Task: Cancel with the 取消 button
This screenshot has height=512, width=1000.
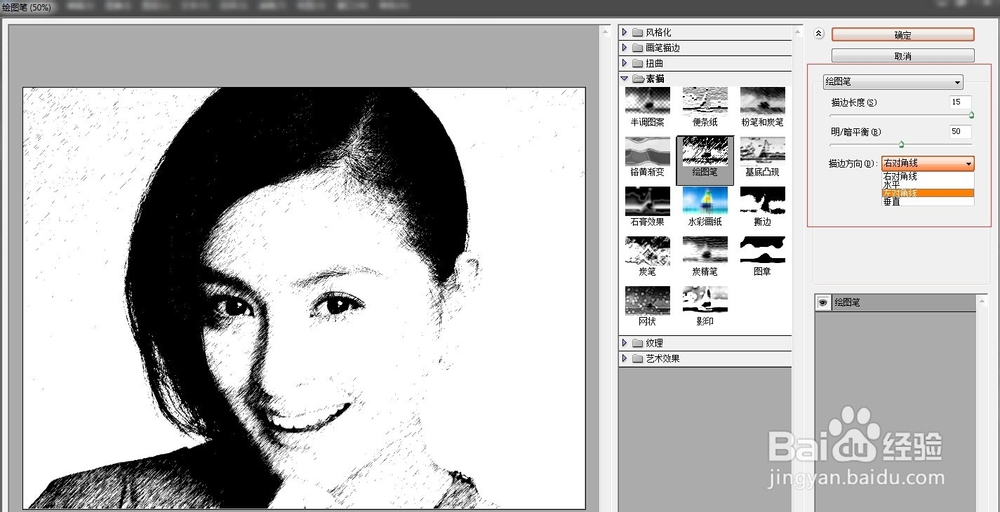Action: (902, 55)
